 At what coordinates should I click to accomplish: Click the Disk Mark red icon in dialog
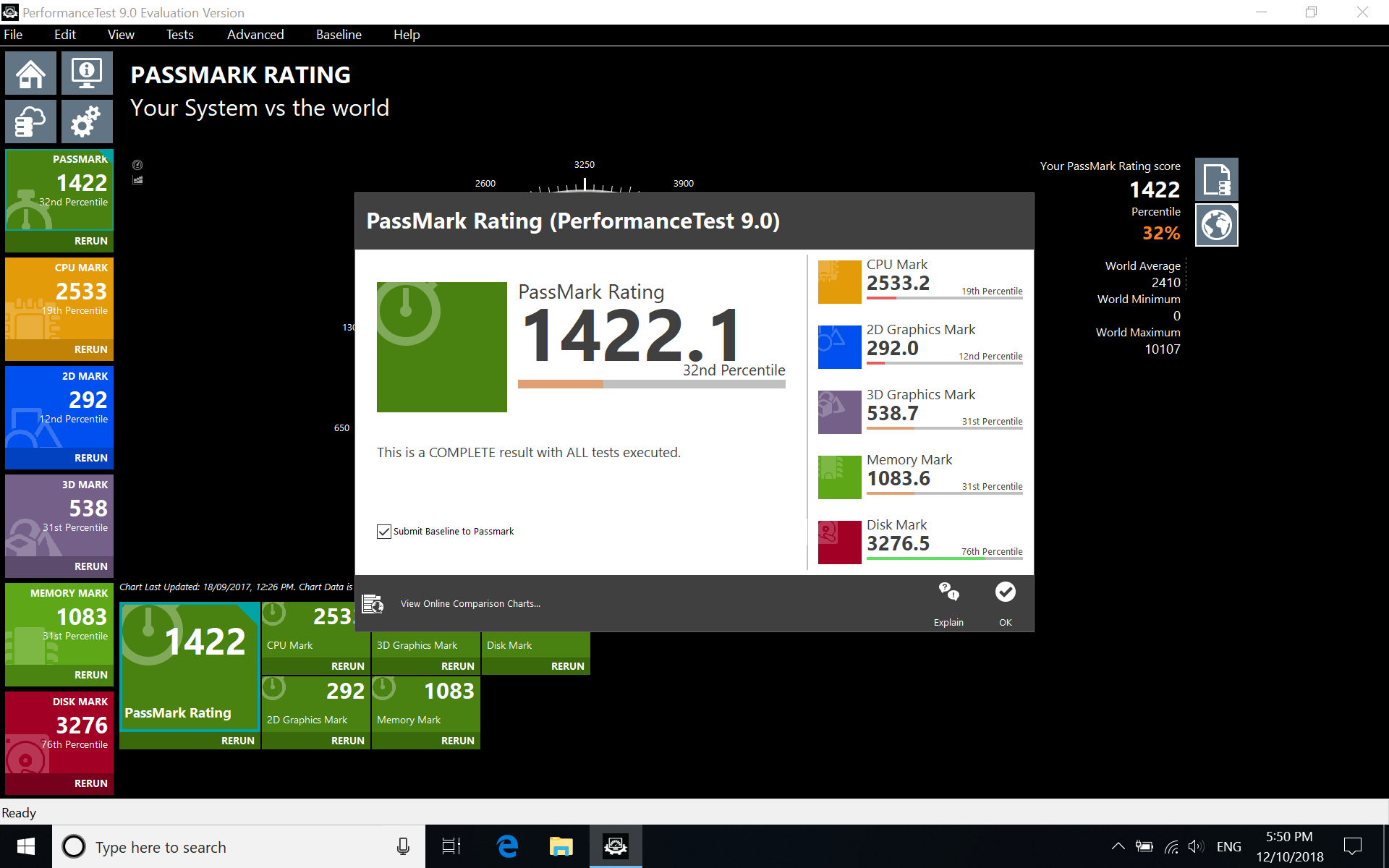coord(839,542)
